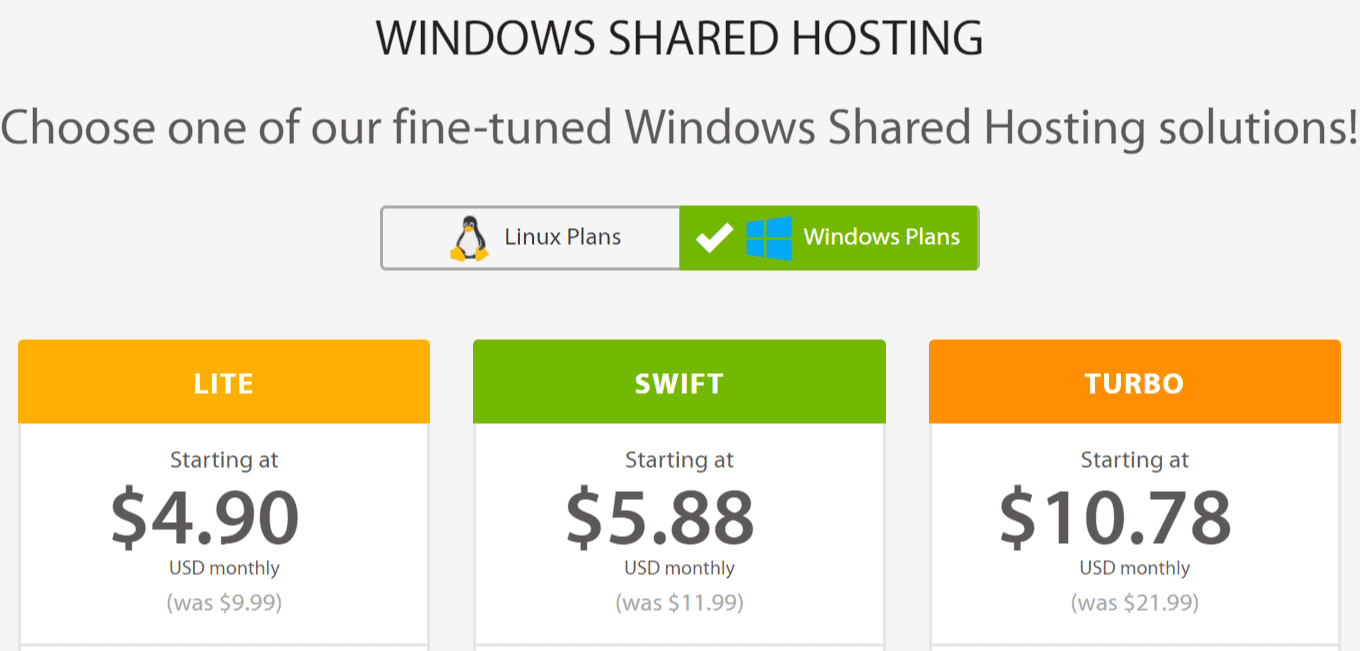Screen dimensions: 1360x651
Task: Click the fine-tuned solutions subtitle text
Action: click(679, 127)
